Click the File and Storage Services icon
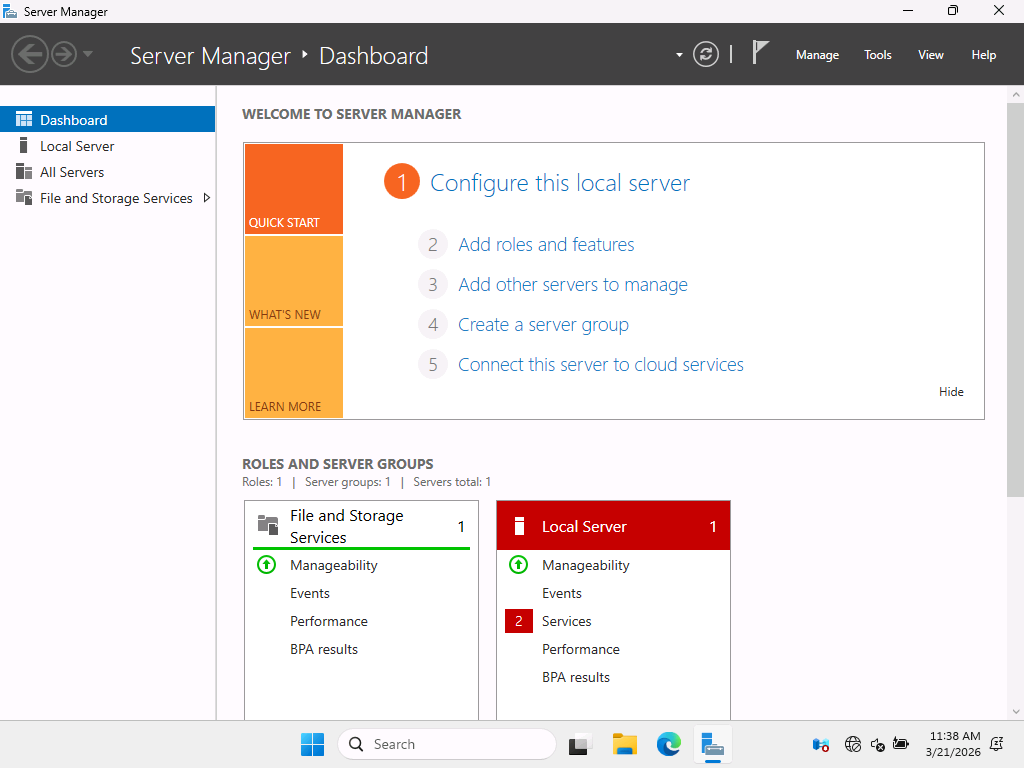This screenshot has height=768, width=1024. tap(23, 198)
